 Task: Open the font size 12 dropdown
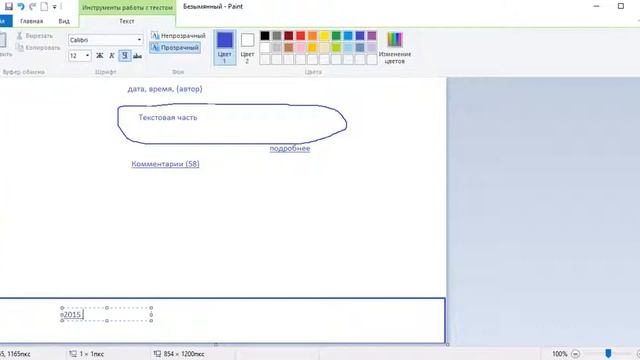click(87, 56)
